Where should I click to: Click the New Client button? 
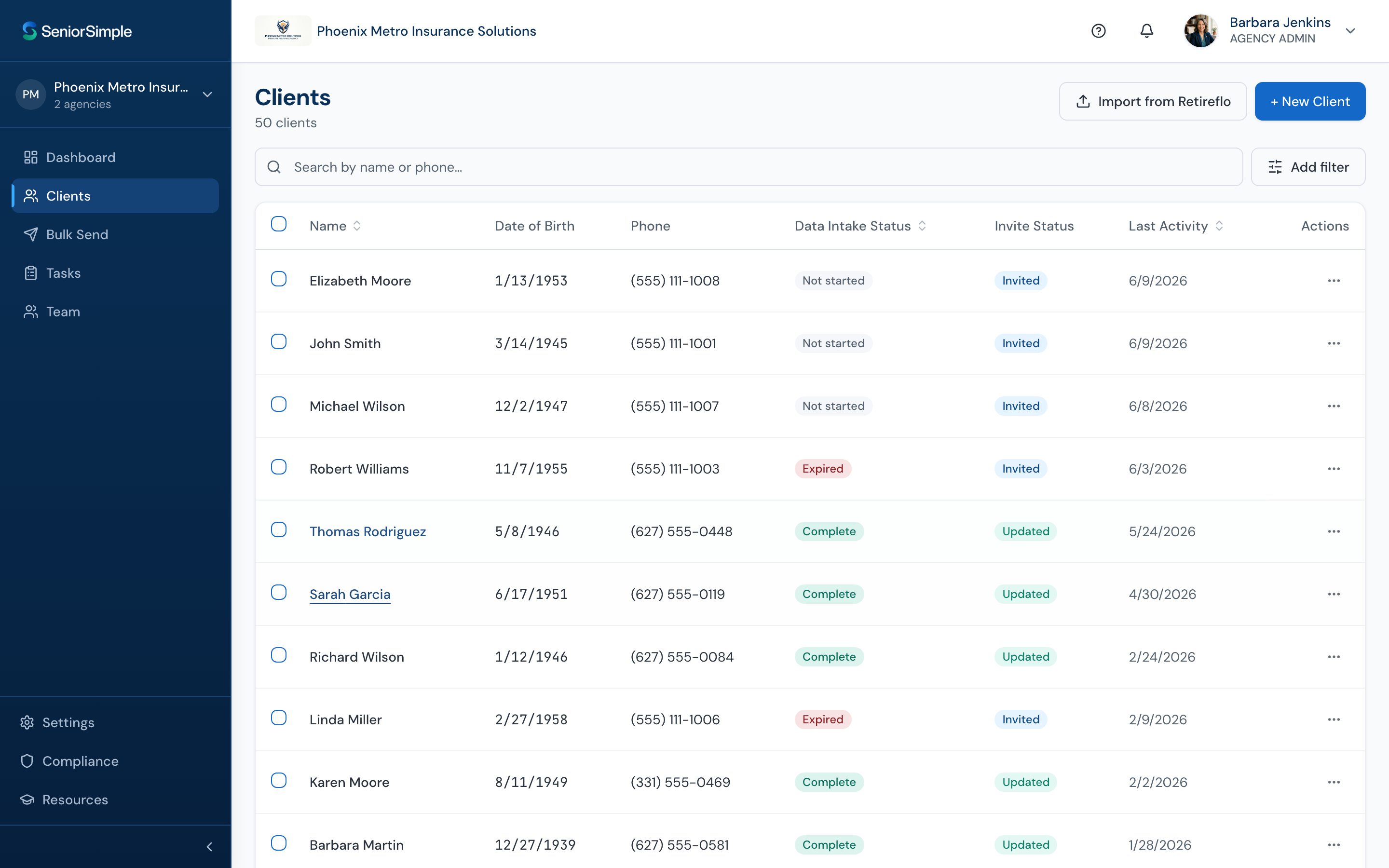point(1310,102)
